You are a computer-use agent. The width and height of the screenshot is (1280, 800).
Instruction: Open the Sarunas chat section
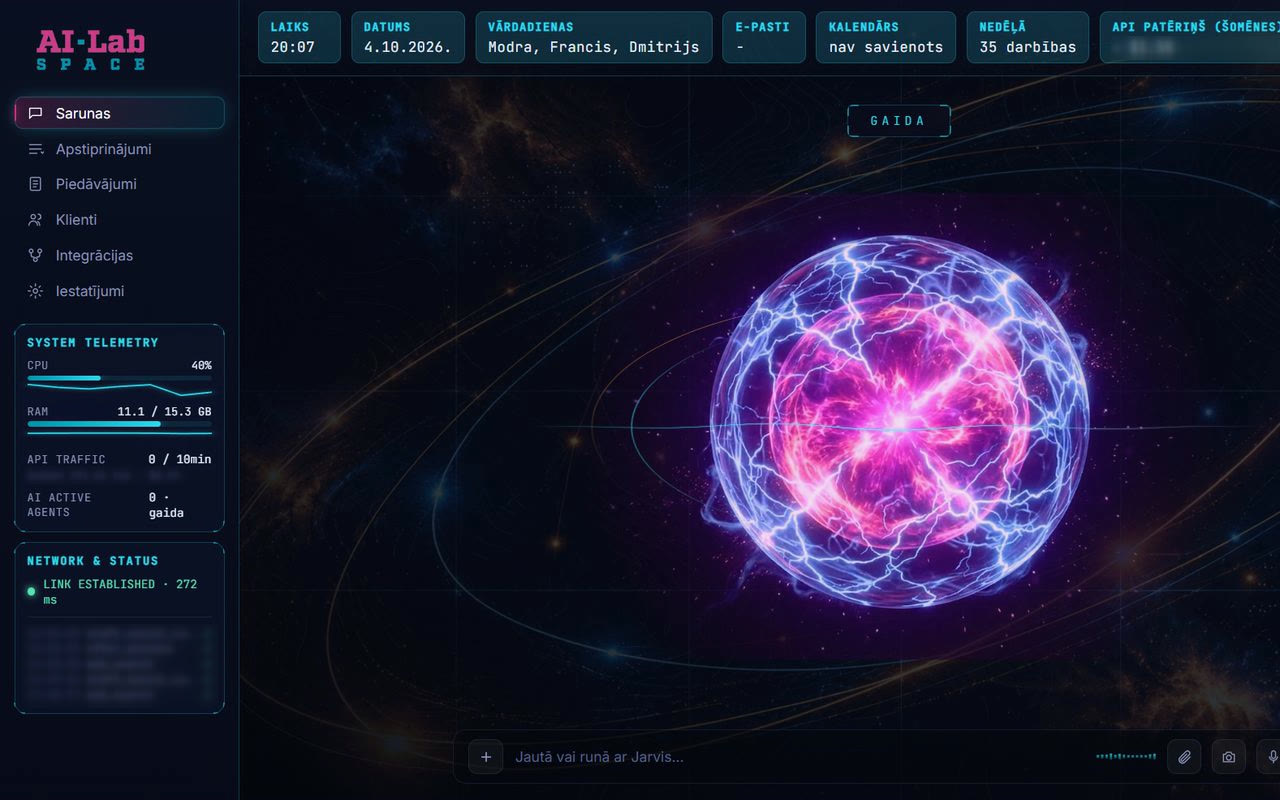119,113
